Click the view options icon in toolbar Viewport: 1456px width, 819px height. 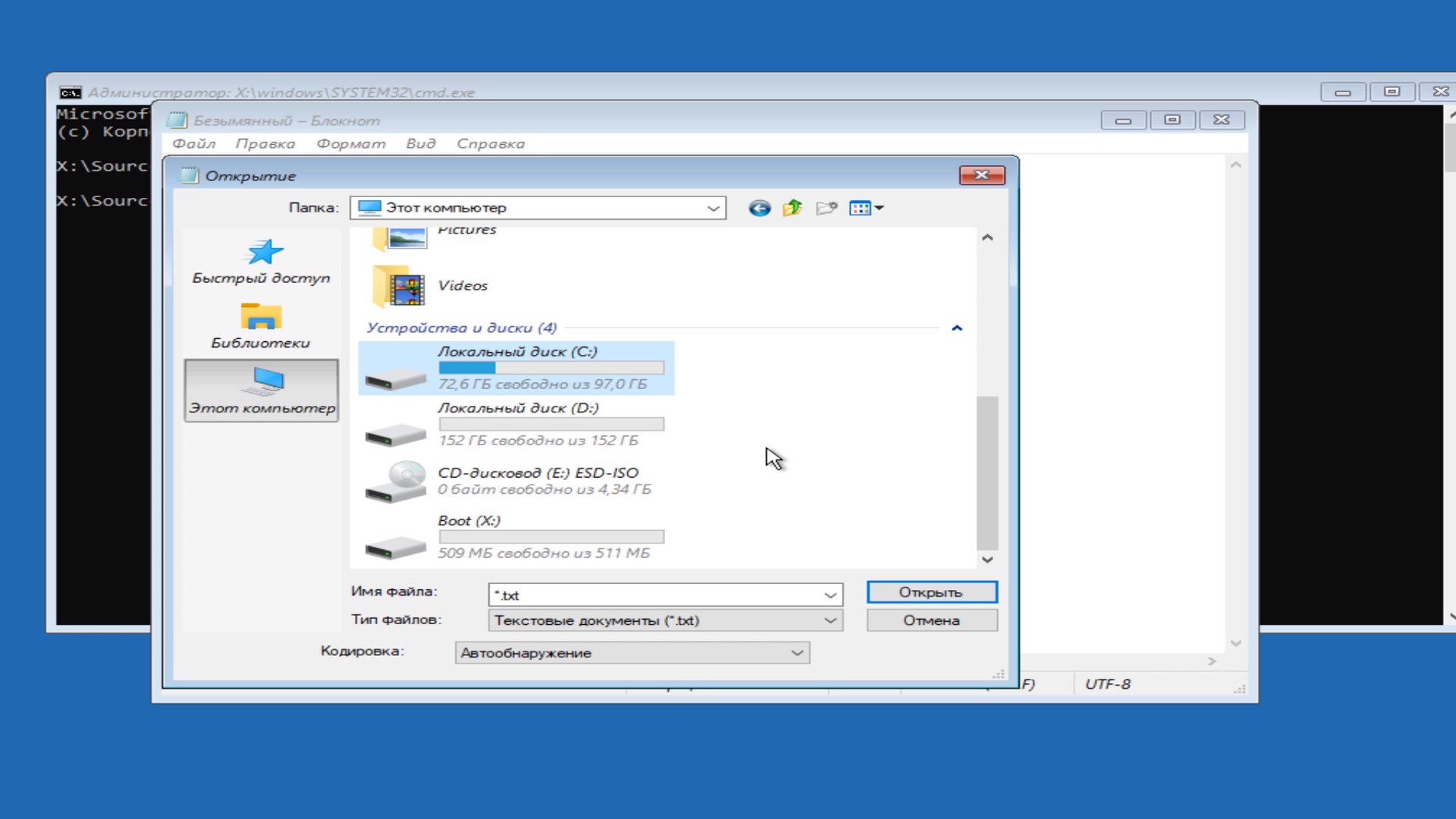865,208
